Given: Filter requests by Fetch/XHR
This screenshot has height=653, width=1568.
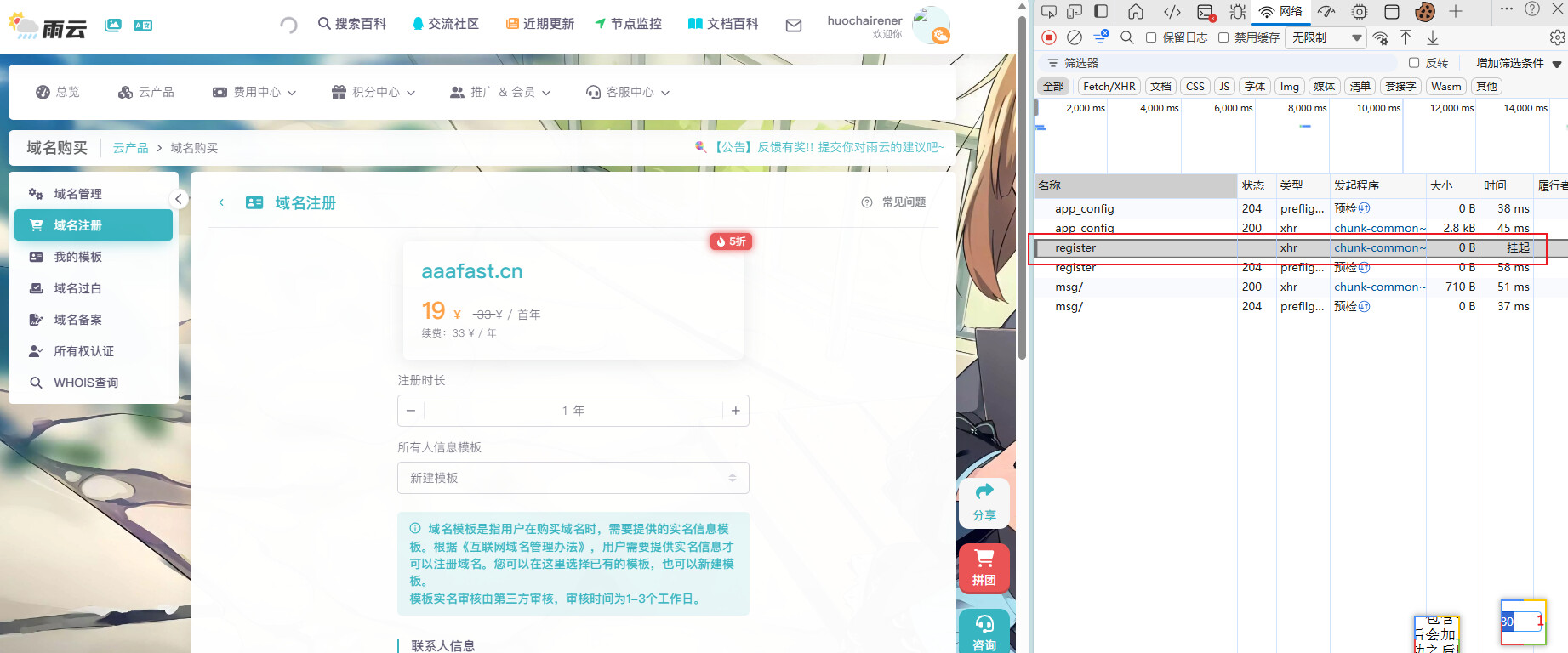Looking at the screenshot, I should coord(1109,87).
